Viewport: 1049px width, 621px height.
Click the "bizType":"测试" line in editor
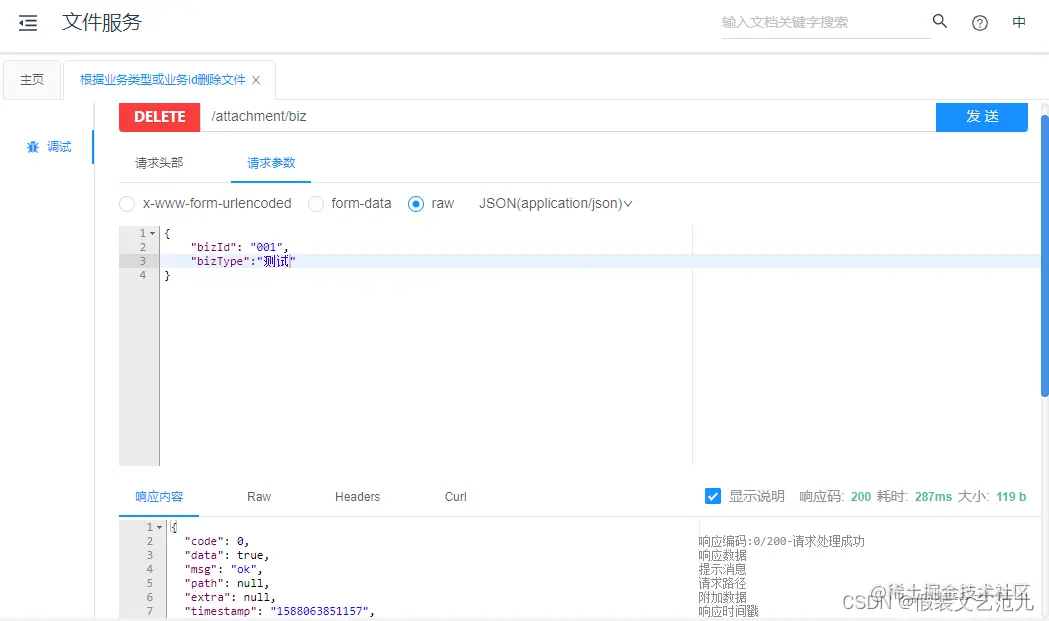tap(243, 261)
